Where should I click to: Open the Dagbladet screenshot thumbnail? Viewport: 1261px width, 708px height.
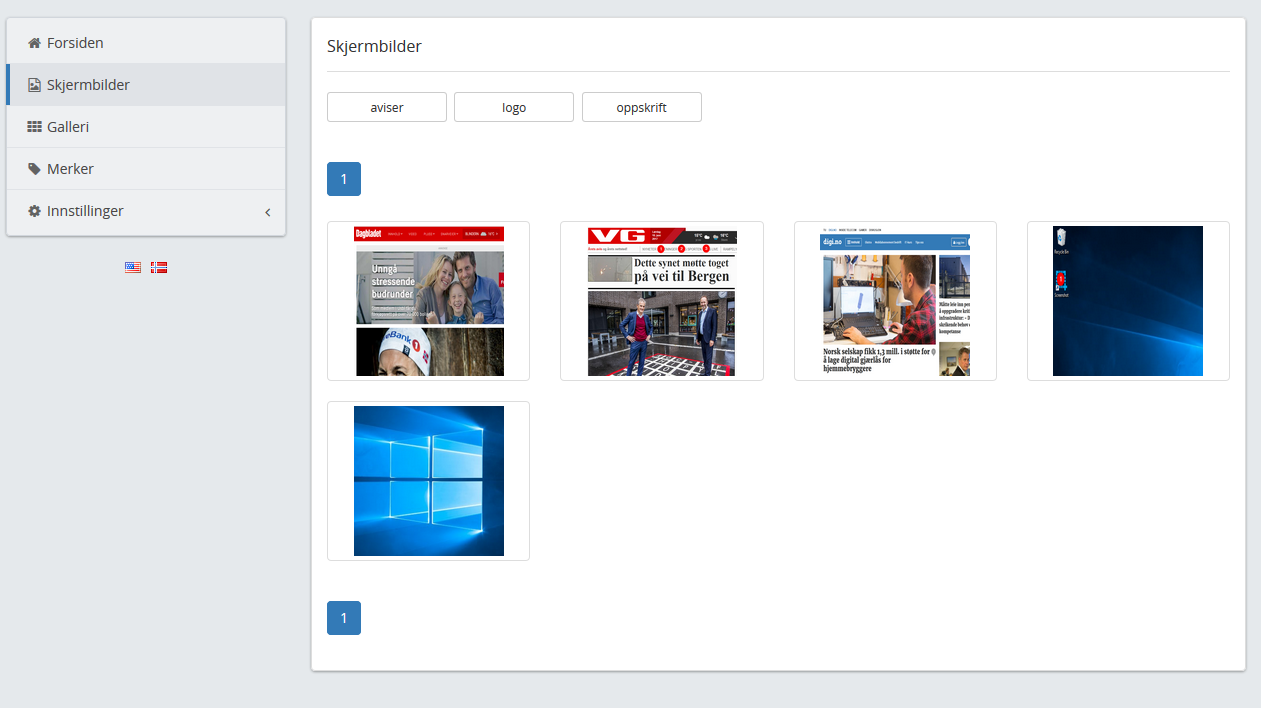tap(428, 301)
